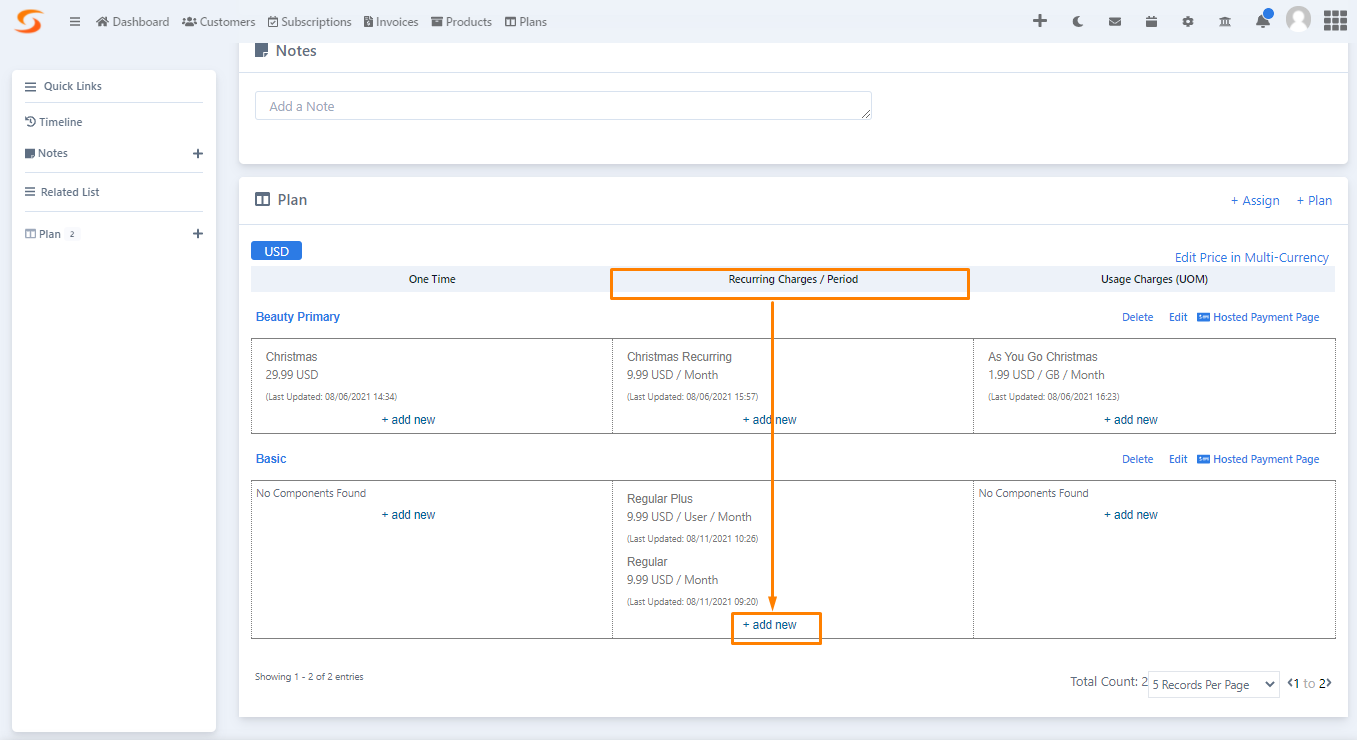The width and height of the screenshot is (1357, 740).
Task: Click Edit Price in Multi-Currency
Action: (1251, 257)
